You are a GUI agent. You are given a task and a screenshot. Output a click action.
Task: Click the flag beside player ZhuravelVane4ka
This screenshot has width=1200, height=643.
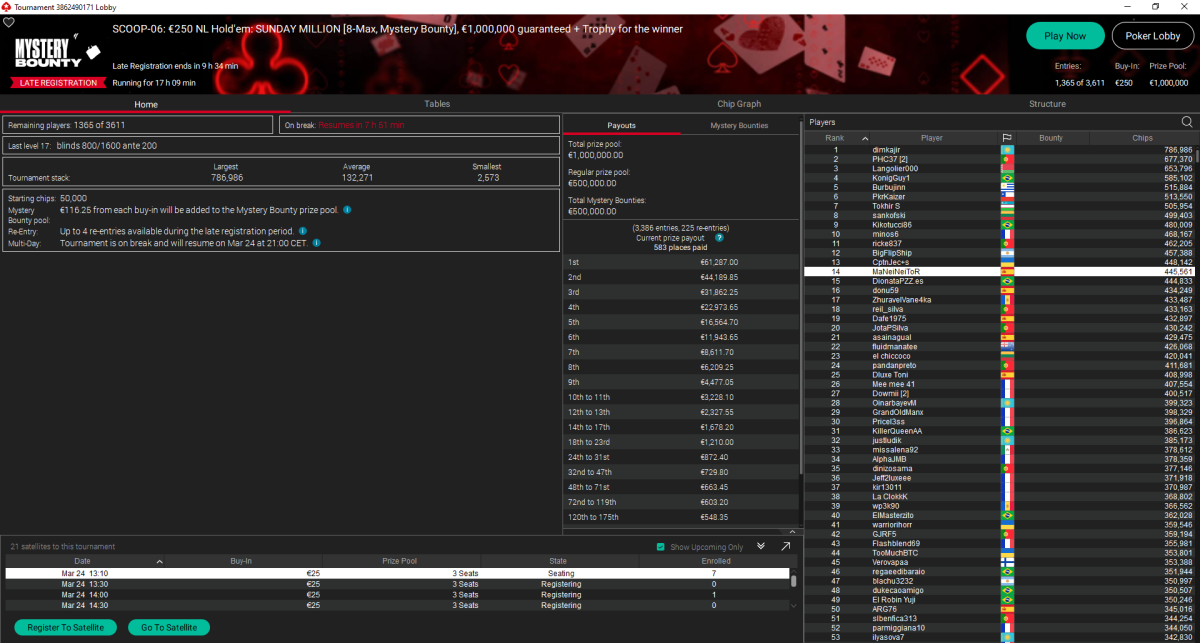pos(1007,300)
